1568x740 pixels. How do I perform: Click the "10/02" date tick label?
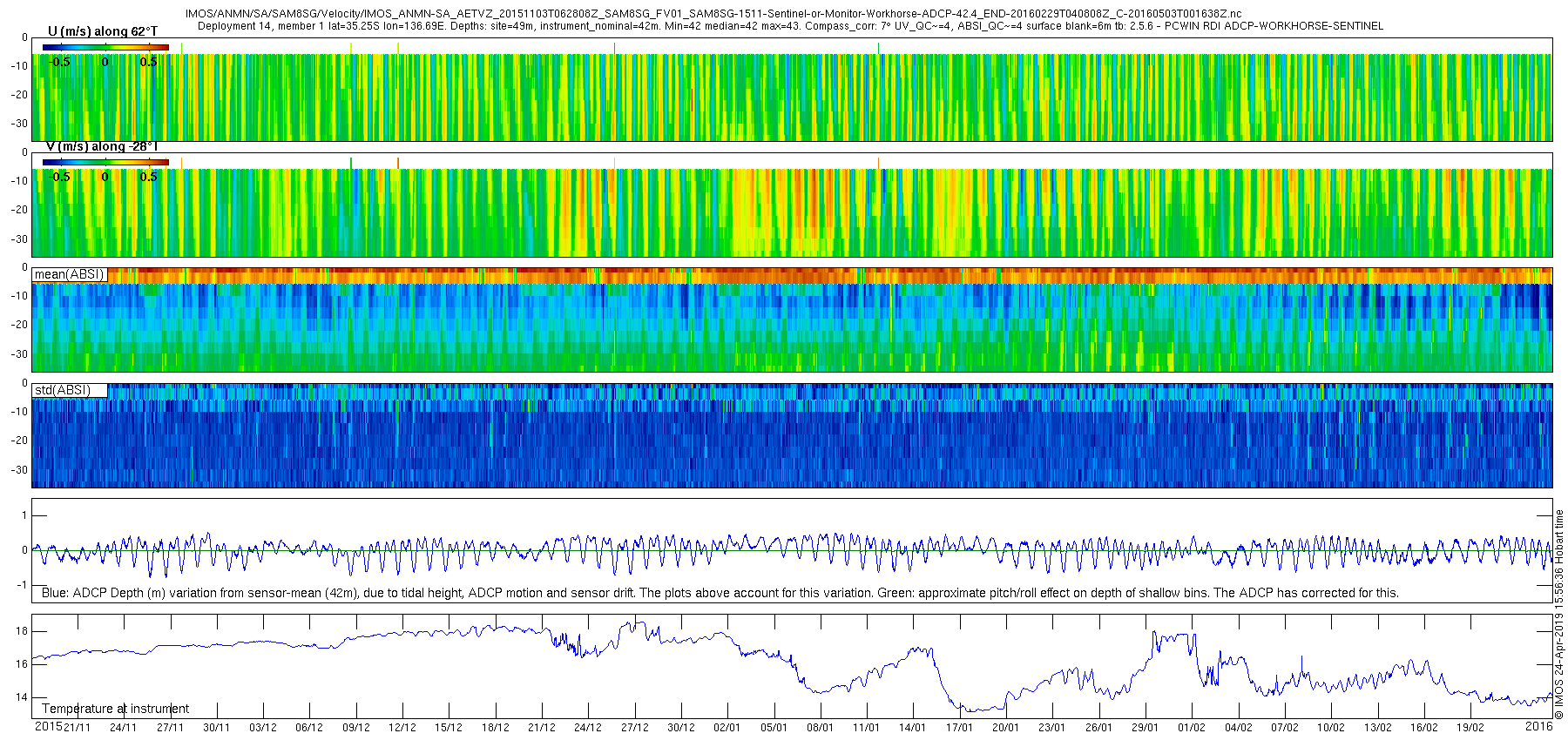click(1331, 727)
